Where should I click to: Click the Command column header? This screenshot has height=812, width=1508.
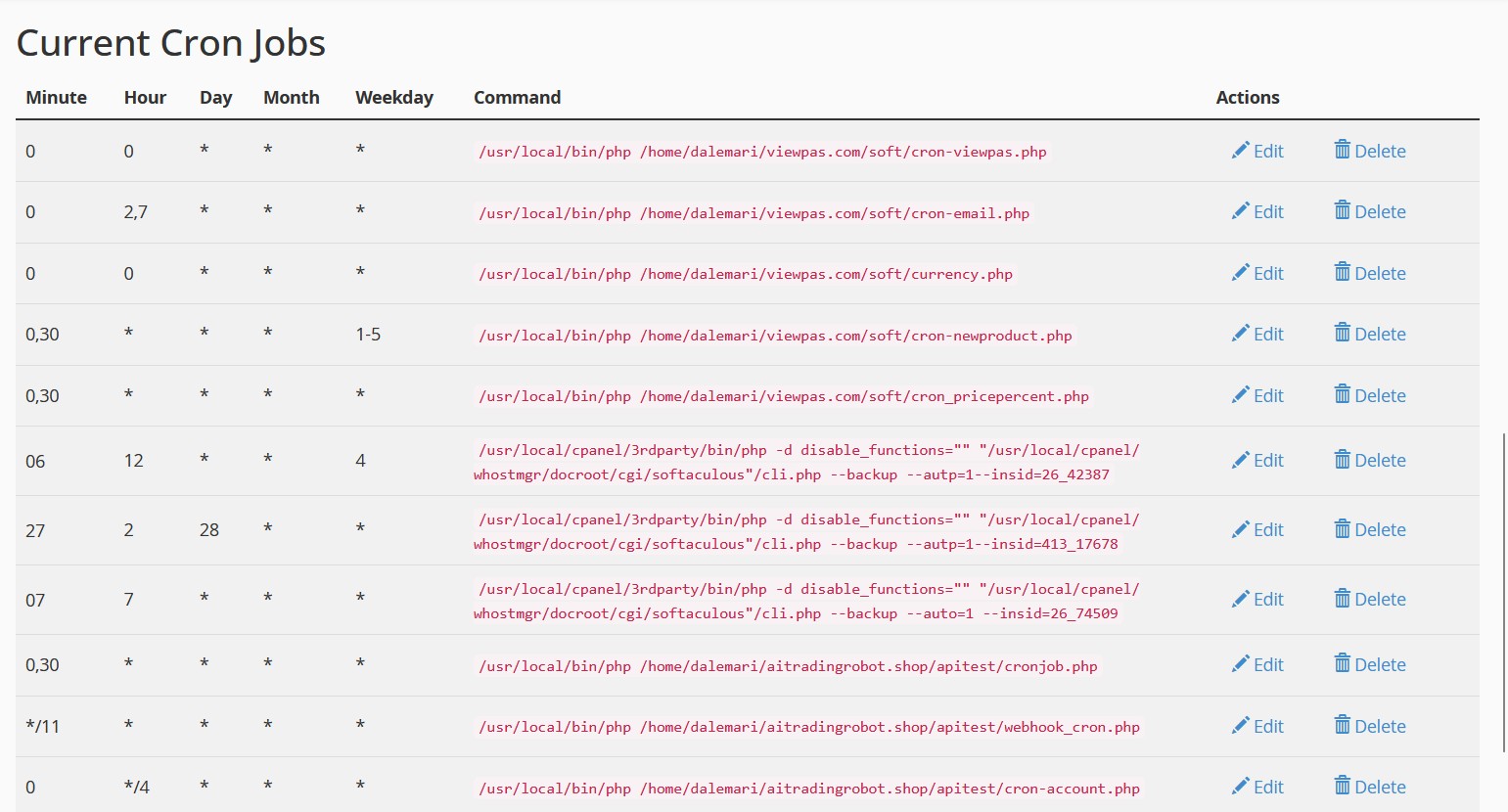pos(517,97)
